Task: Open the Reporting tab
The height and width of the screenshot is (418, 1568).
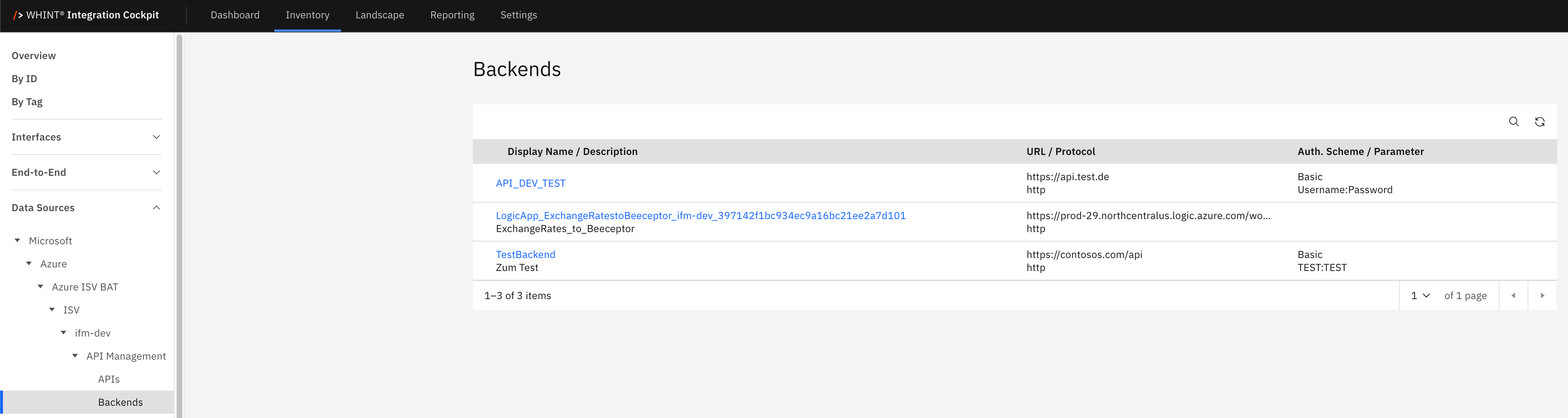Action: (x=452, y=15)
